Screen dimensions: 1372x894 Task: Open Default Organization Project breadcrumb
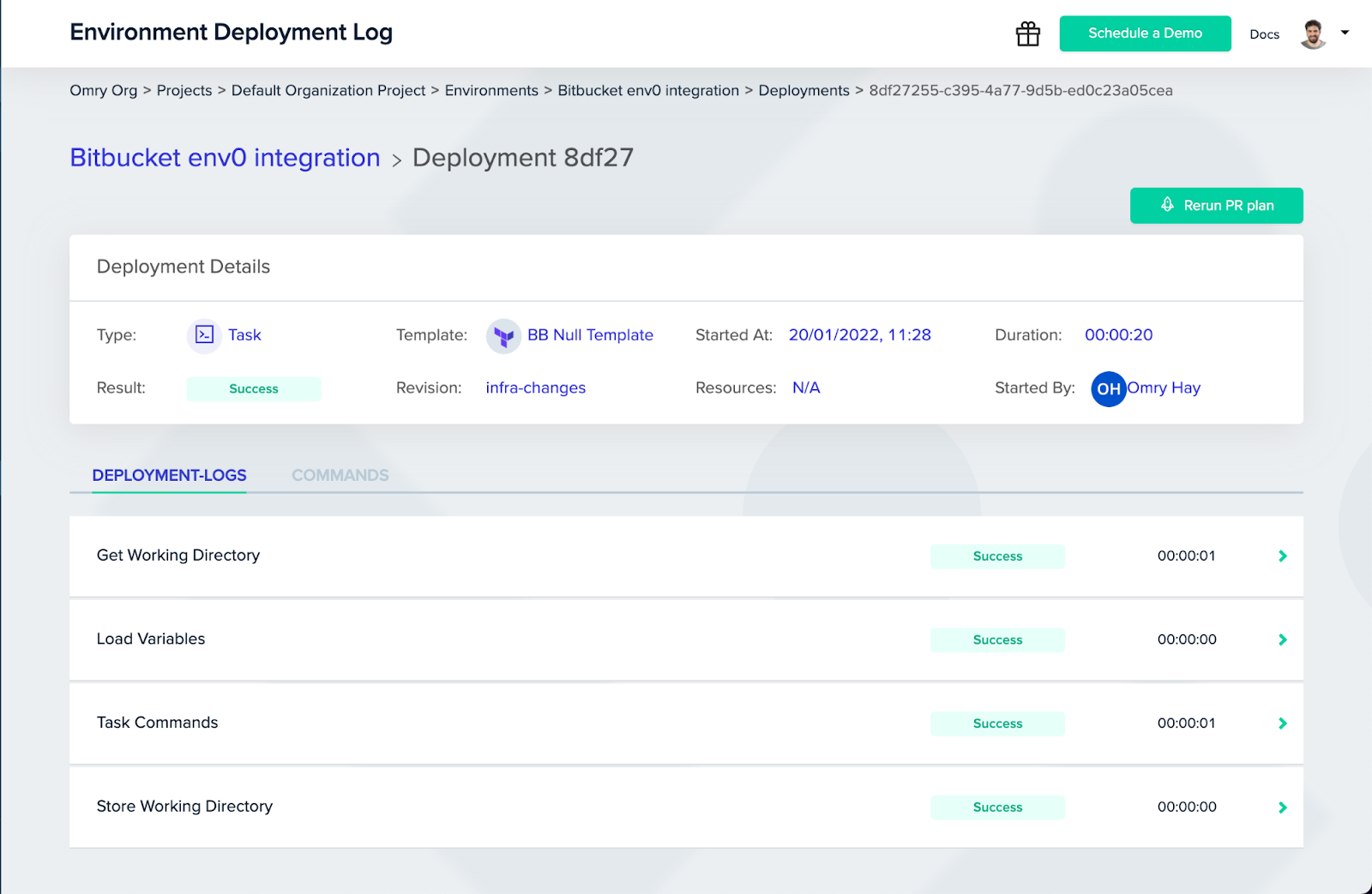pyautogui.click(x=328, y=91)
